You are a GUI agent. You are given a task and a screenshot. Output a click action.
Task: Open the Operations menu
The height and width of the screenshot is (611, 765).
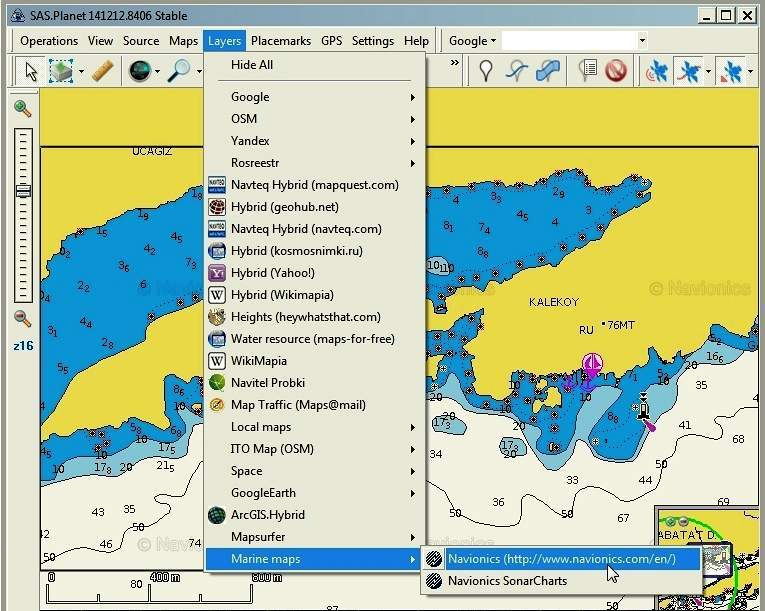[49, 41]
